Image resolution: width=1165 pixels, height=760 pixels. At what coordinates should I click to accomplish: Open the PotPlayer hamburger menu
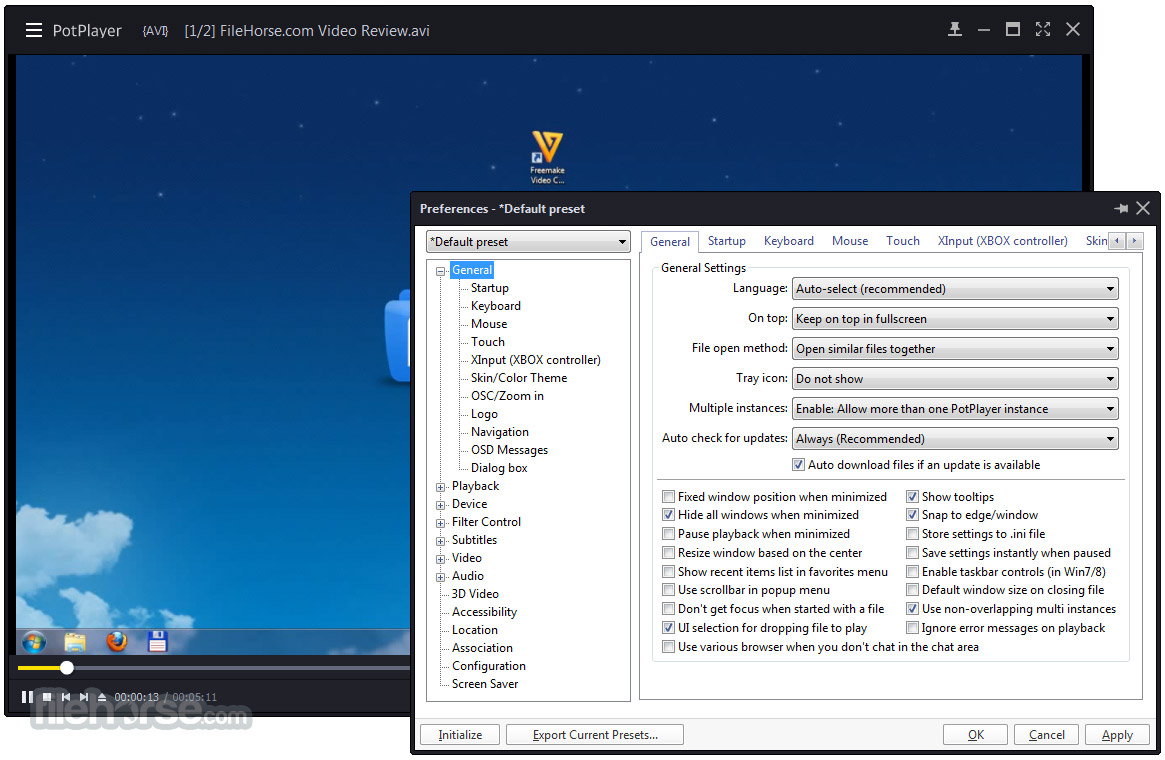(33, 30)
